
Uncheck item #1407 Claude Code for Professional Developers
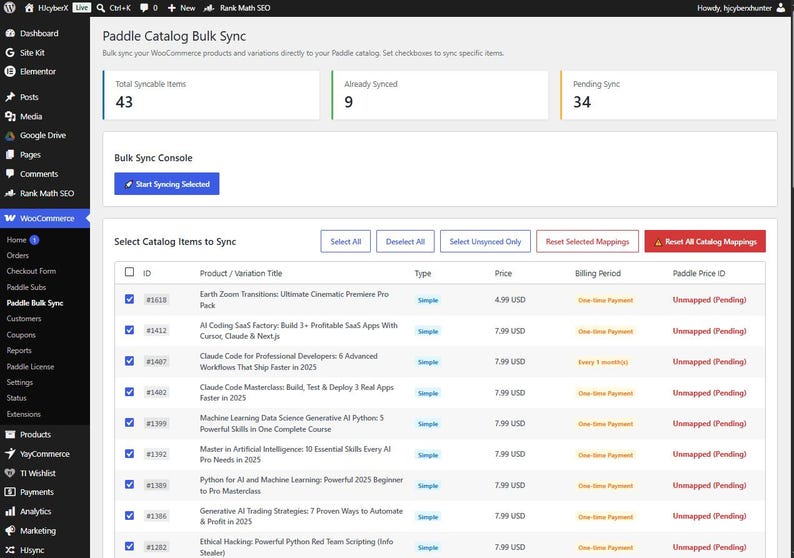tap(130, 361)
